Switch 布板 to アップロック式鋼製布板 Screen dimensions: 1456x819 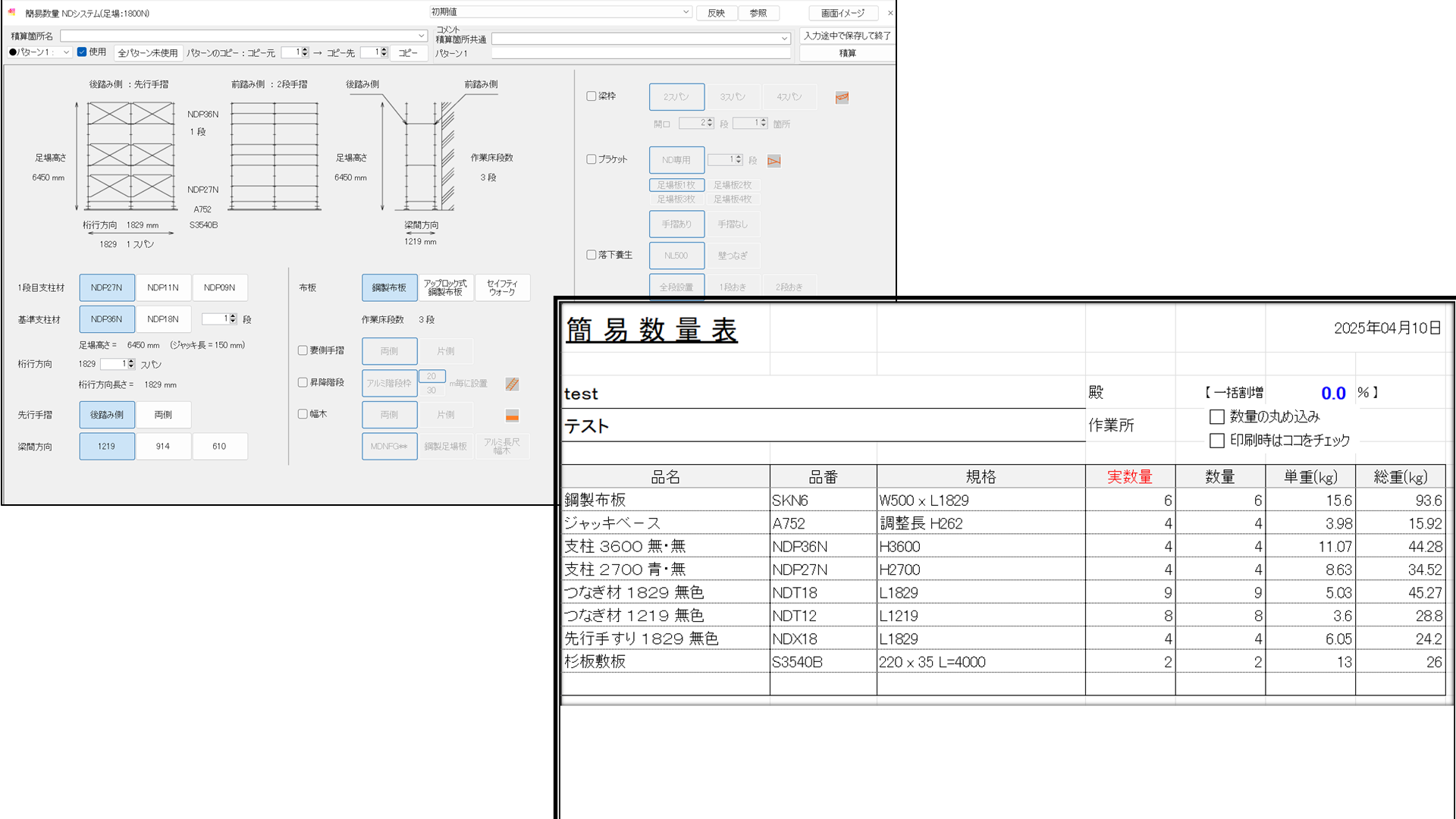click(x=447, y=287)
